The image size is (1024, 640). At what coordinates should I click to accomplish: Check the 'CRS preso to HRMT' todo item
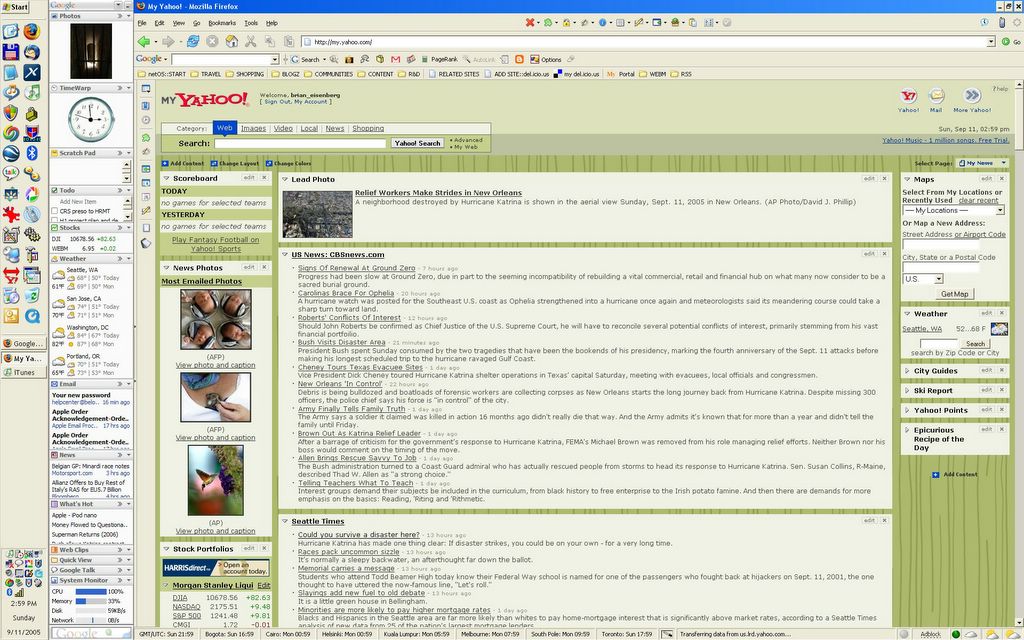point(54,211)
